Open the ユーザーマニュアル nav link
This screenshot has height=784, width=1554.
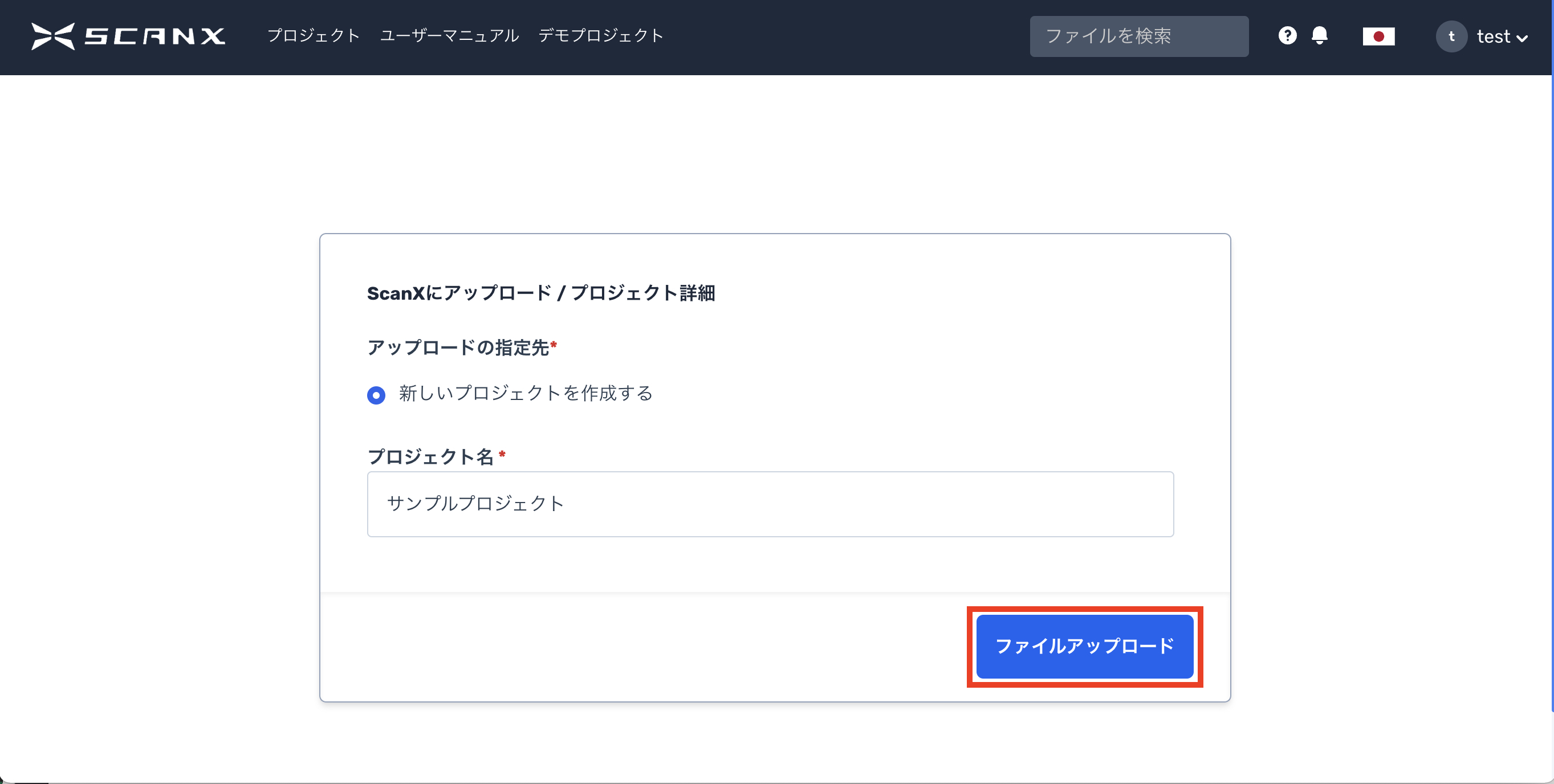coord(449,35)
